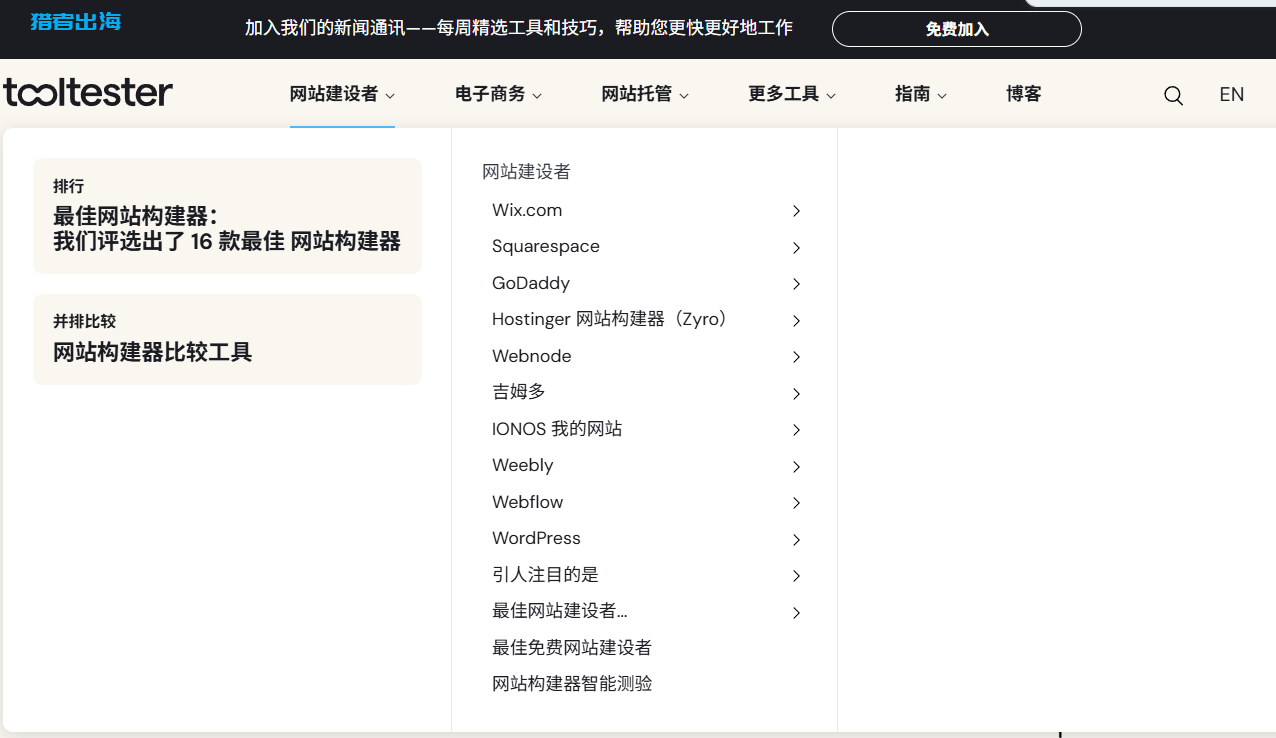This screenshot has width=1276, height=738.
Task: Open the 网站构建器比较工具 card
Action: (x=227, y=339)
